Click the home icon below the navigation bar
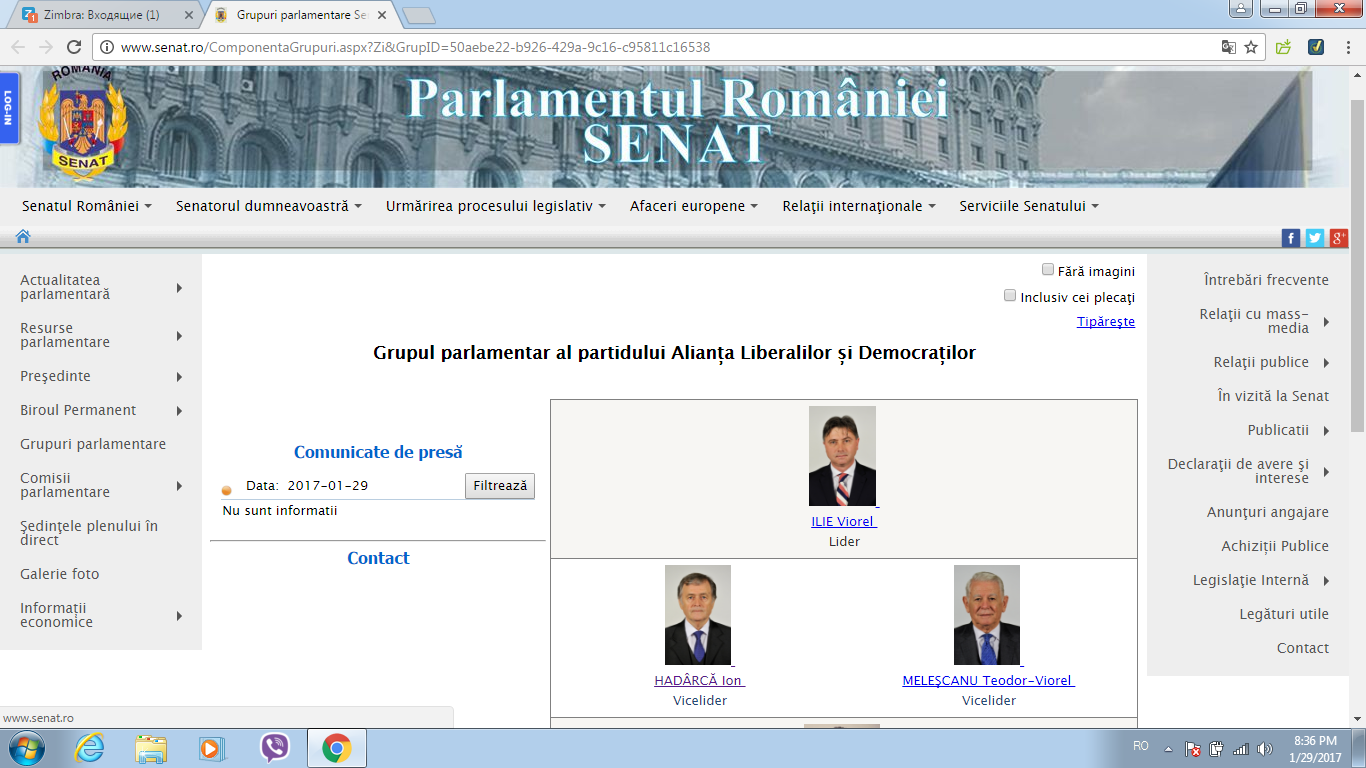This screenshot has height=768, width=1366. tap(23, 237)
